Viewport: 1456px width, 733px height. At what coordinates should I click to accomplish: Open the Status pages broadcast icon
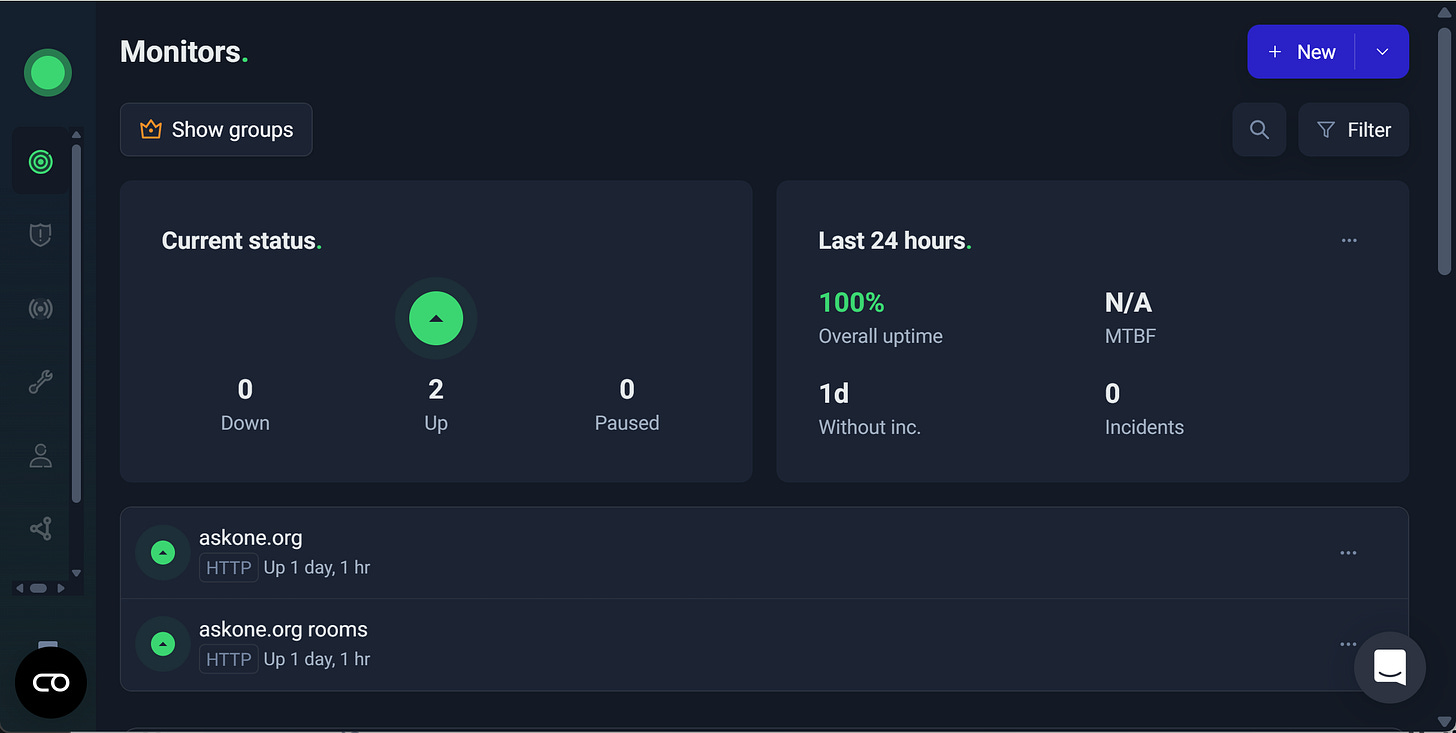(40, 308)
